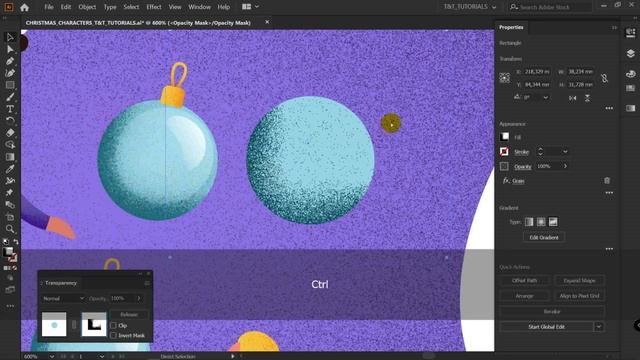The width and height of the screenshot is (640, 360).
Task: Open the T&T_TUTORIALS workspace switcher
Action: [469, 7]
